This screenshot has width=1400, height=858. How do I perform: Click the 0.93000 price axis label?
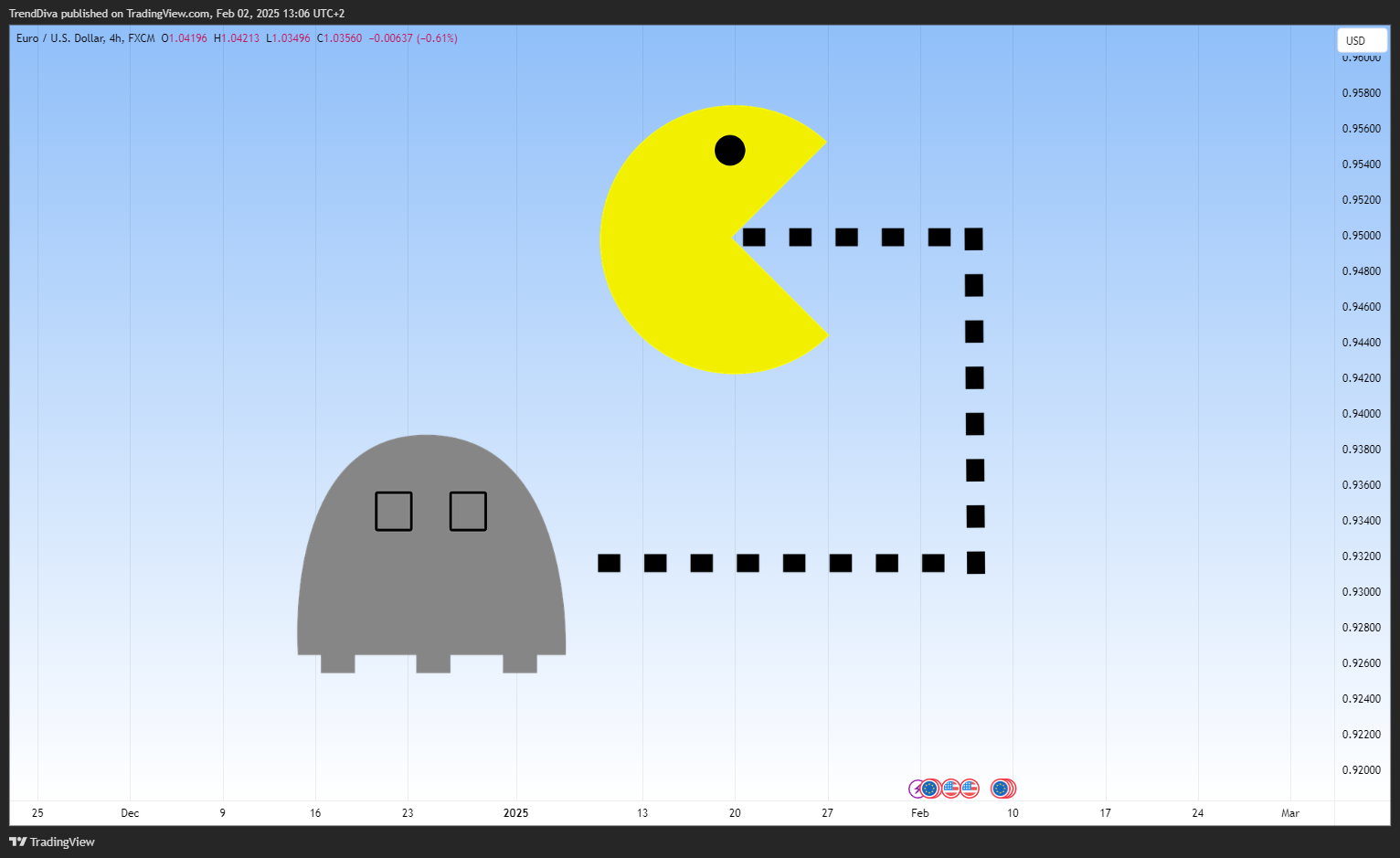coord(1362,592)
